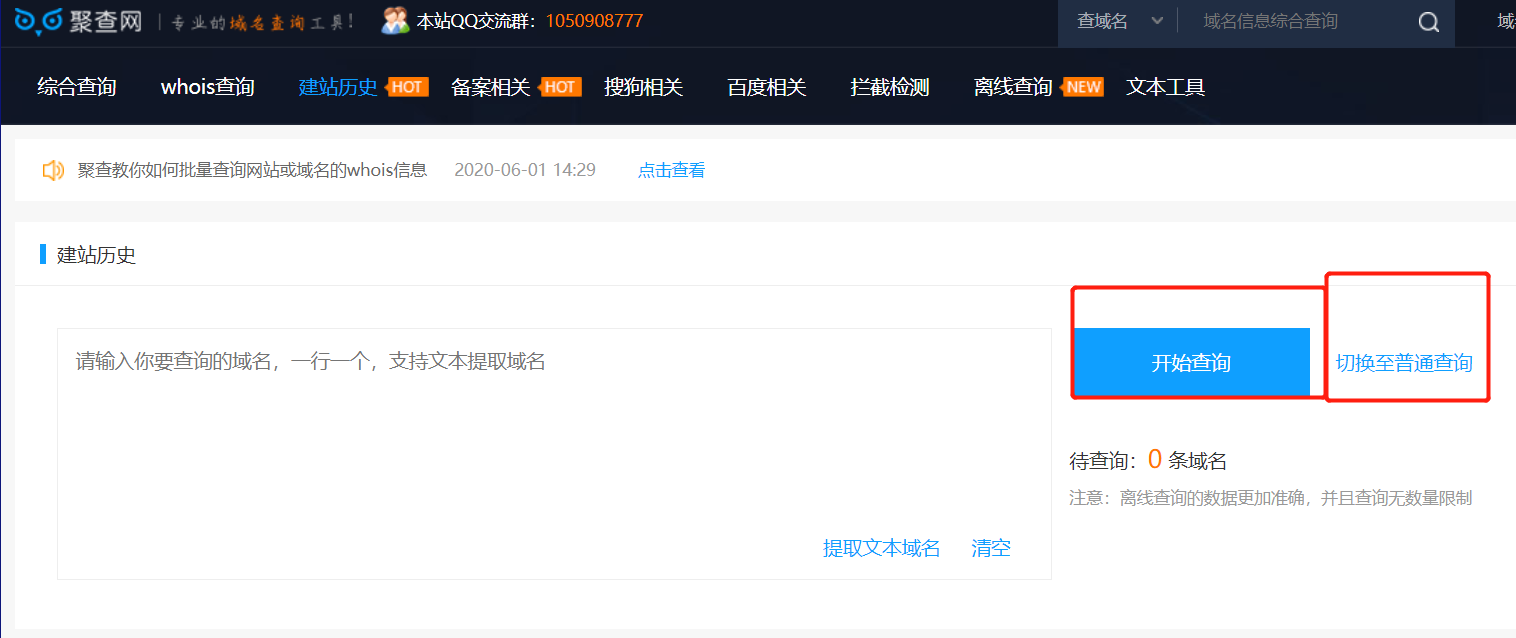Viewport: 1516px width, 638px height.
Task: Click the HOT badge beside 建站历史
Action: 407,87
